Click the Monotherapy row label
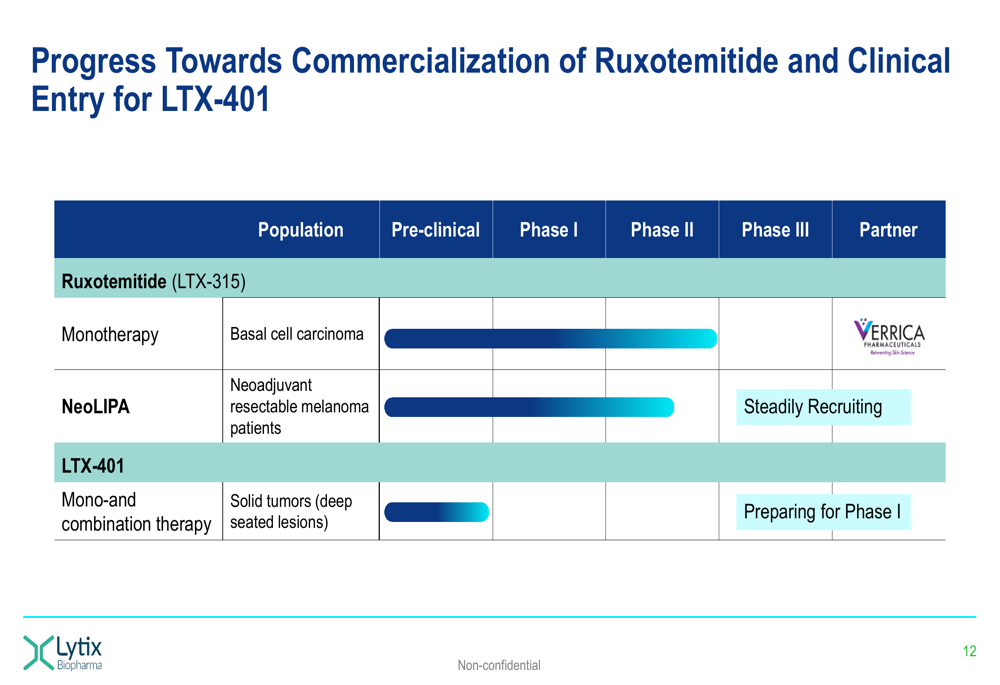 click(110, 334)
